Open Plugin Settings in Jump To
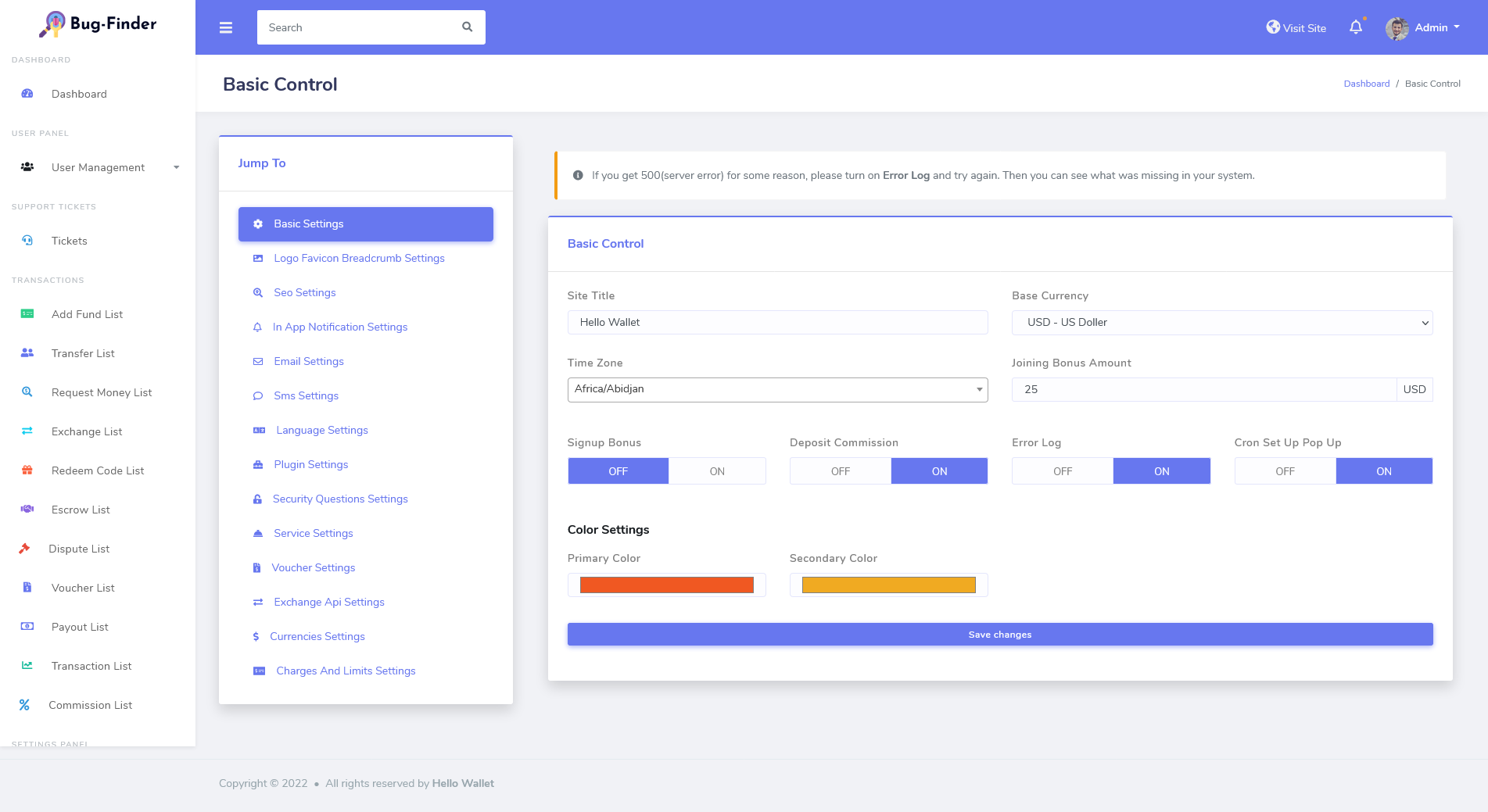The width and height of the screenshot is (1488, 812). tap(310, 464)
